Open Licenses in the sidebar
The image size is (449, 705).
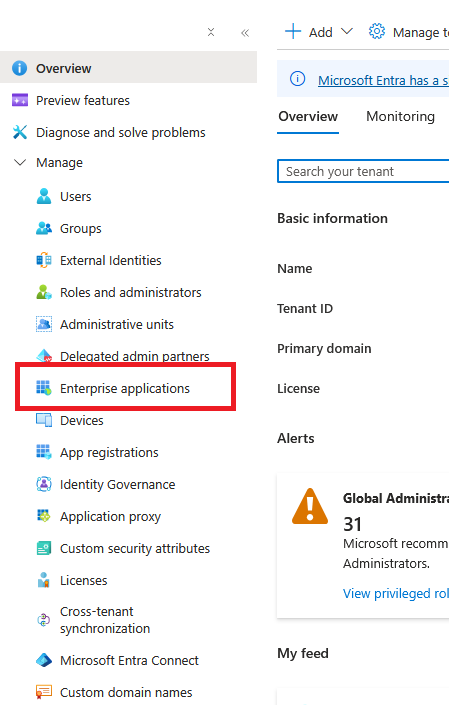coord(84,580)
